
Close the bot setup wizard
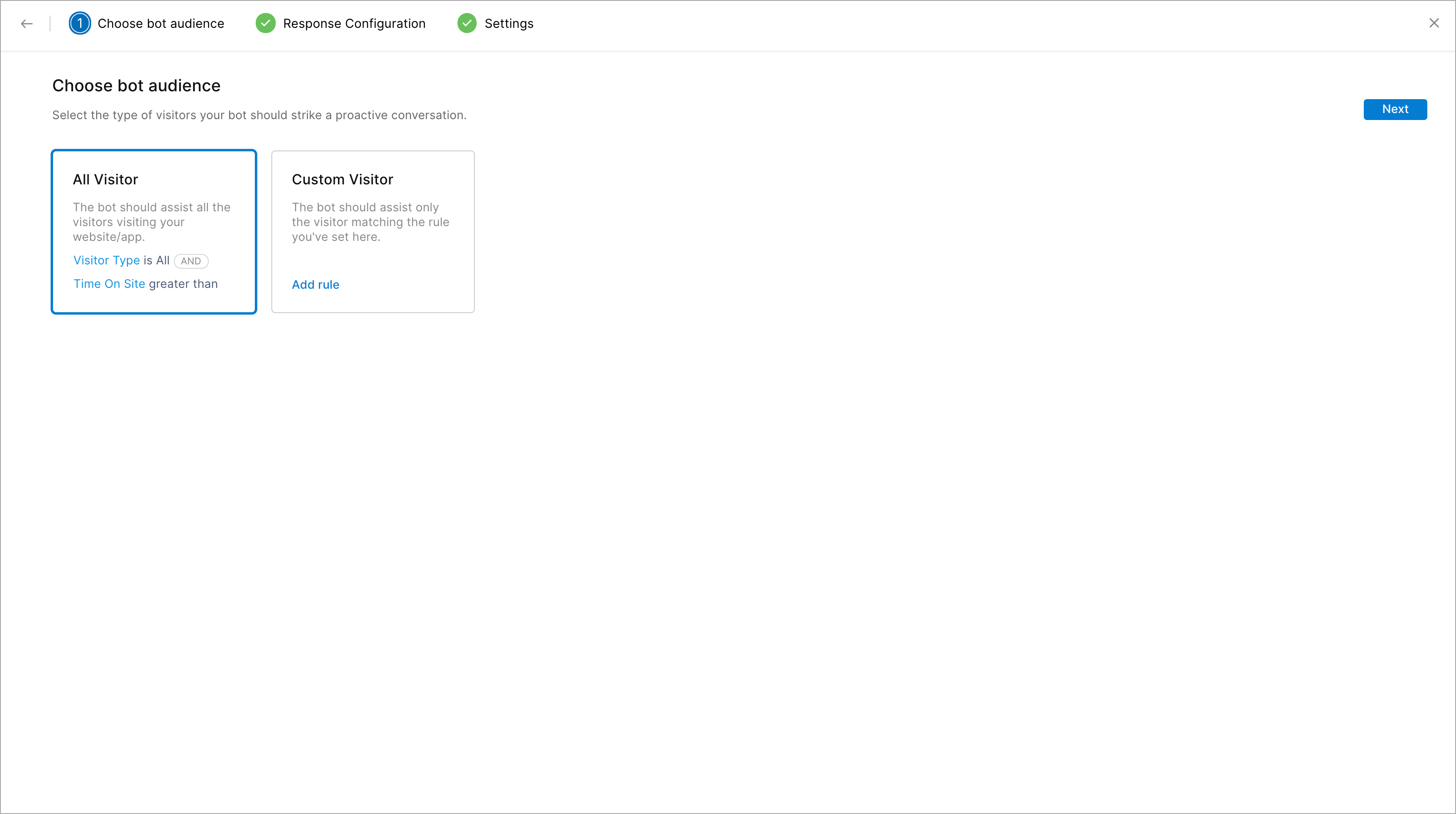1434,23
